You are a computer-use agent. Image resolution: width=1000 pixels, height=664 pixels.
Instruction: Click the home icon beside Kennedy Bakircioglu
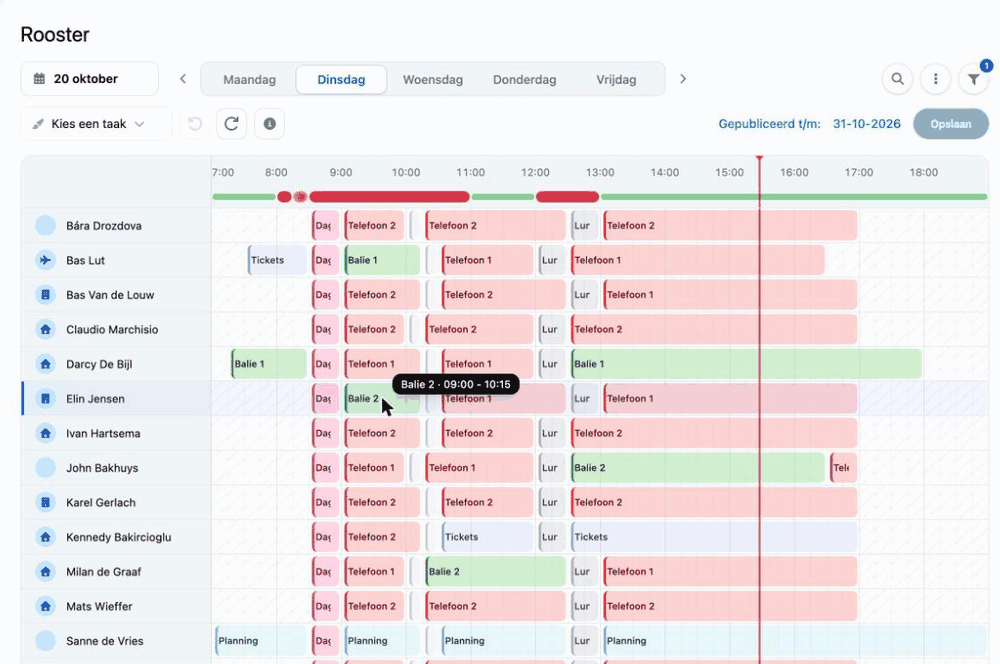[45, 537]
